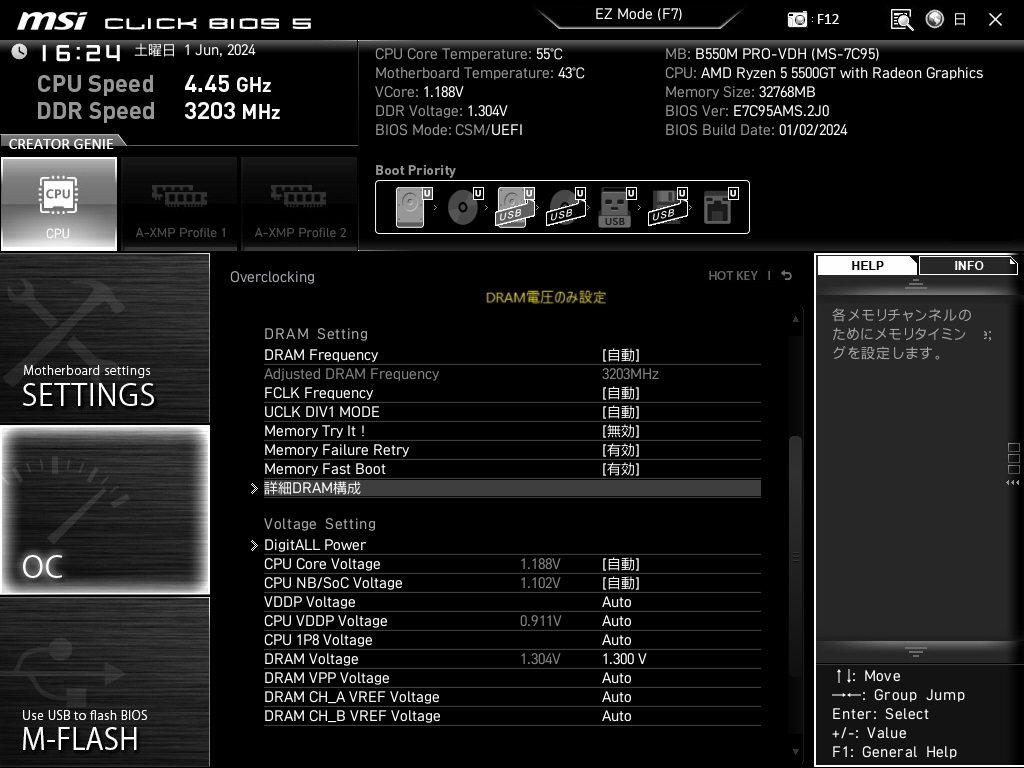Click the clock icon beside the time
This screenshot has height=768, width=1024.
click(19, 51)
